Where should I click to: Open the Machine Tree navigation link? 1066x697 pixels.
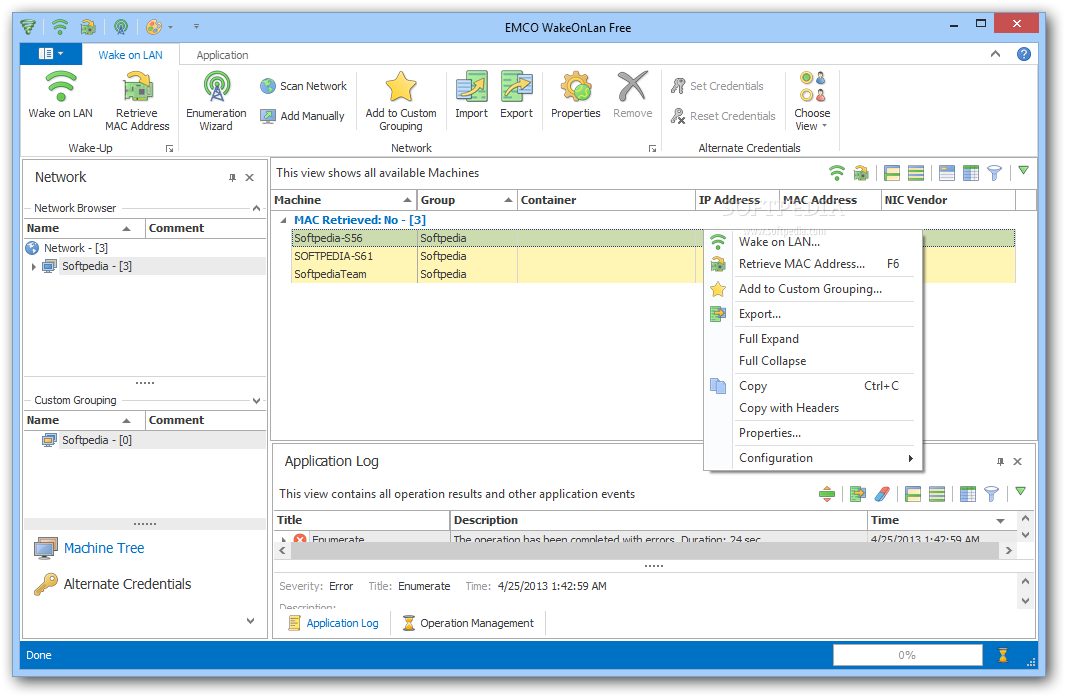(89, 548)
